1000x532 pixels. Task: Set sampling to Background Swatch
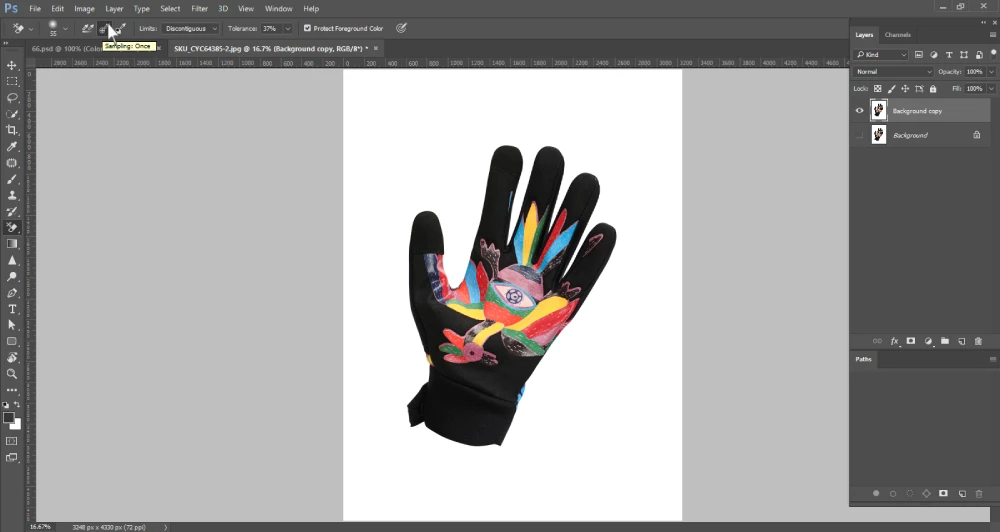click(121, 28)
